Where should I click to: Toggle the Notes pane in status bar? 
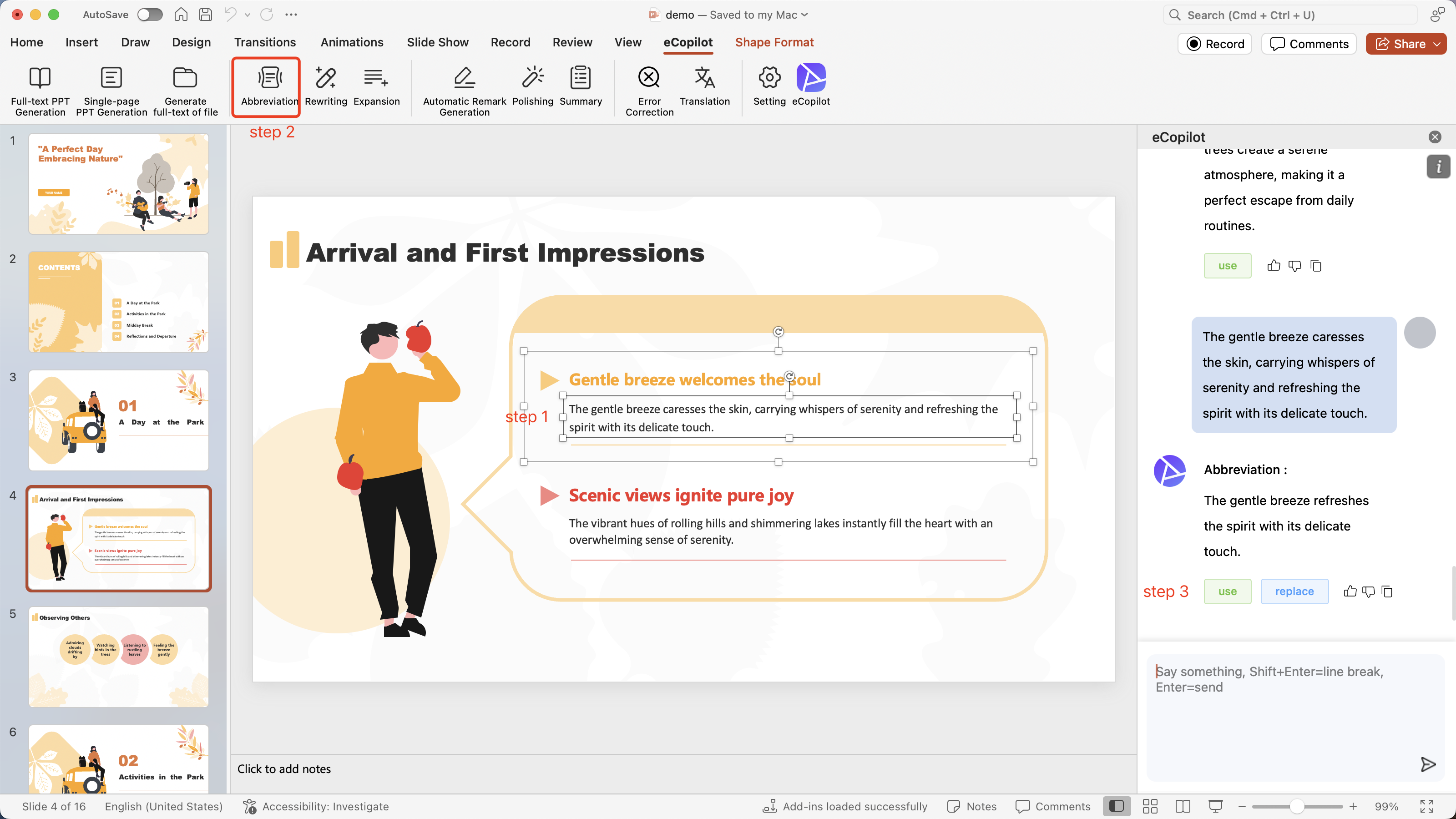[x=971, y=806]
